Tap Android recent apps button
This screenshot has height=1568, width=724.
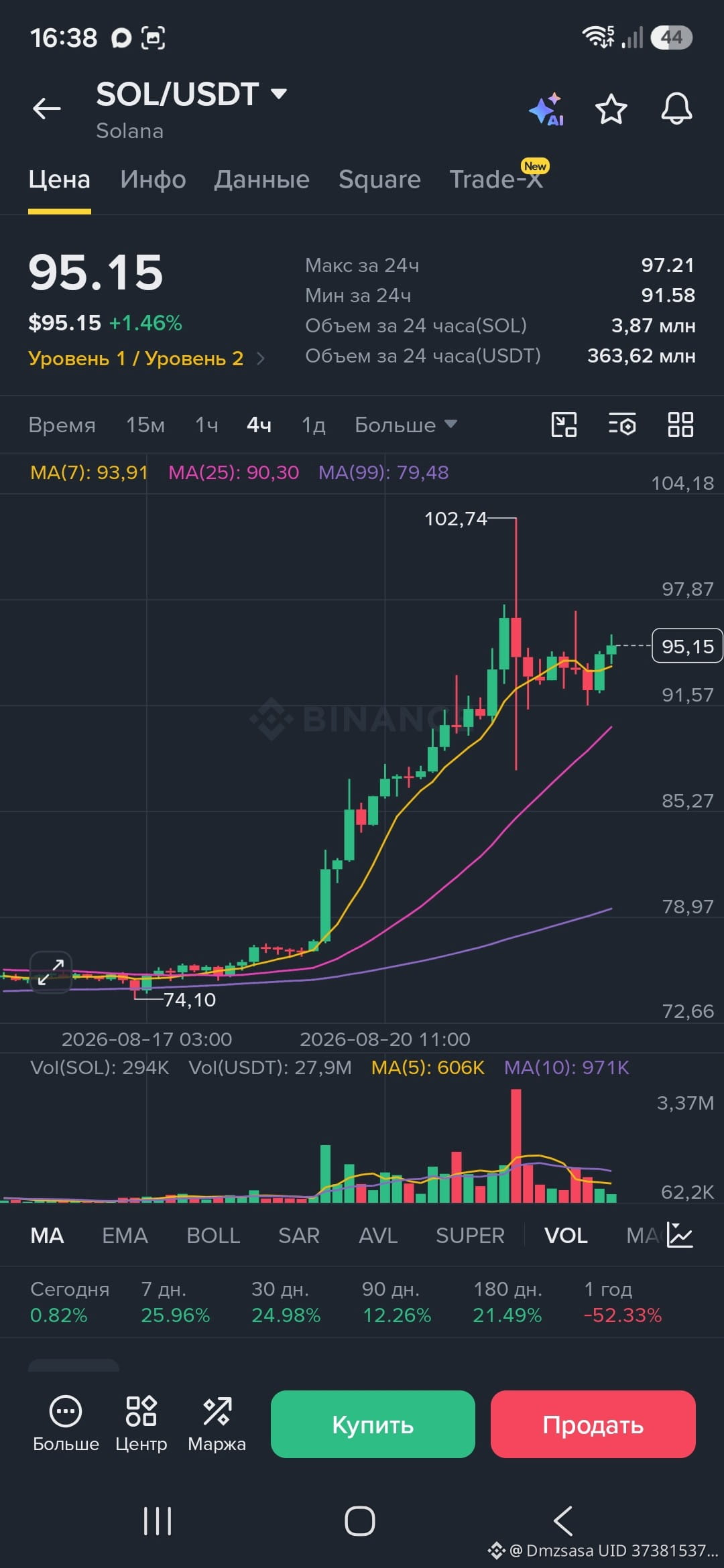click(x=158, y=1520)
